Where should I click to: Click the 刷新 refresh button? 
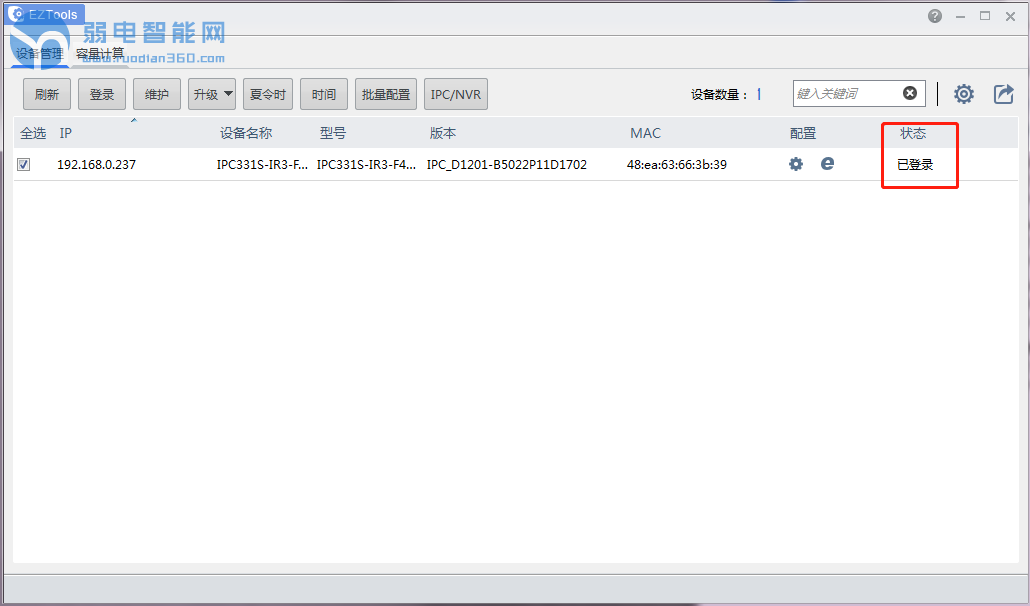point(47,95)
